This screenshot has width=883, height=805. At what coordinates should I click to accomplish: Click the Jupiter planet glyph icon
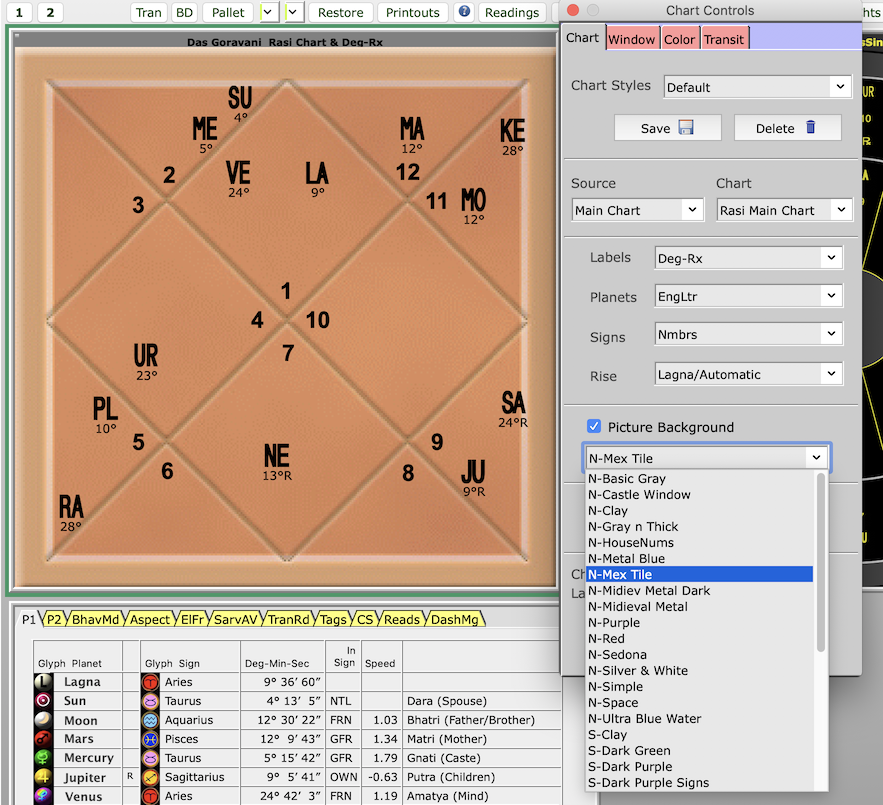[43, 777]
